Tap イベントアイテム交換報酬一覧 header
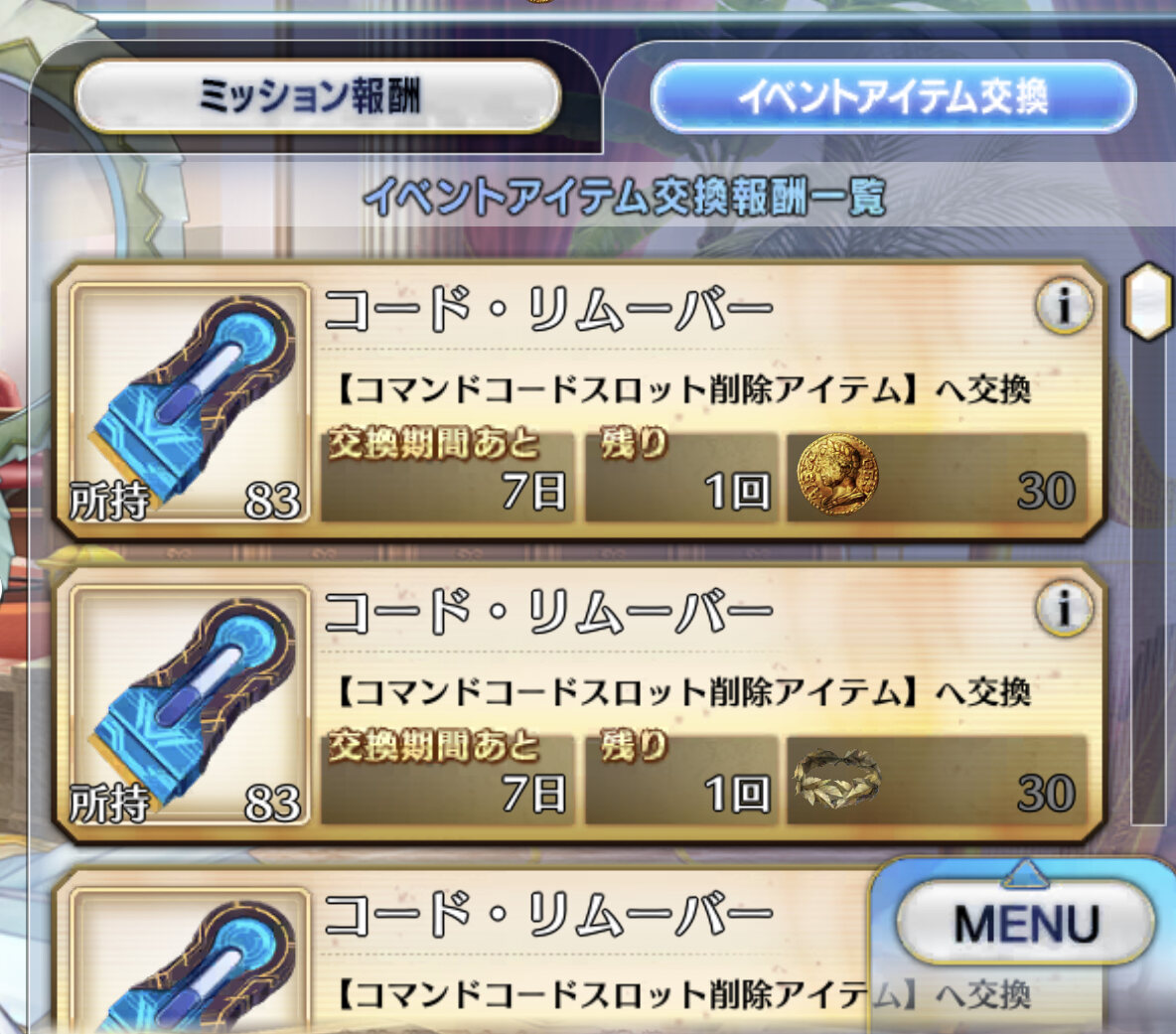Viewport: 1176px width, 1034px height. 625,198
